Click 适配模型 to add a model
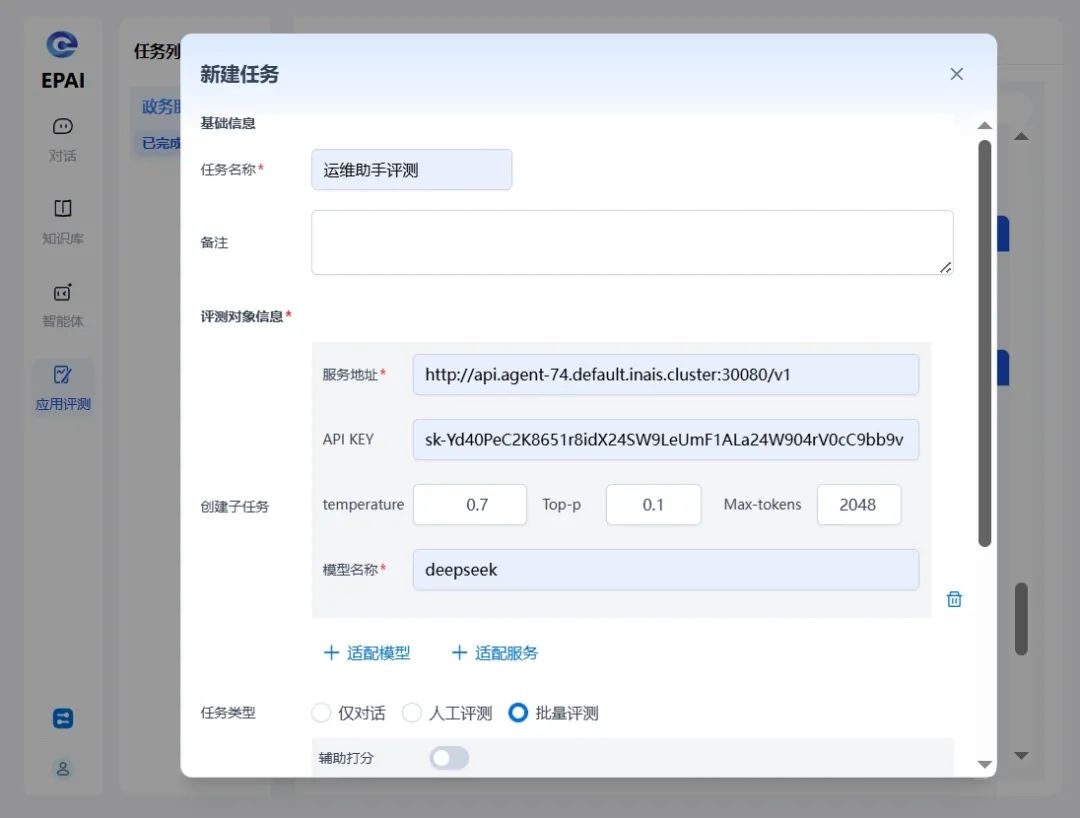1080x818 pixels. 366,653
